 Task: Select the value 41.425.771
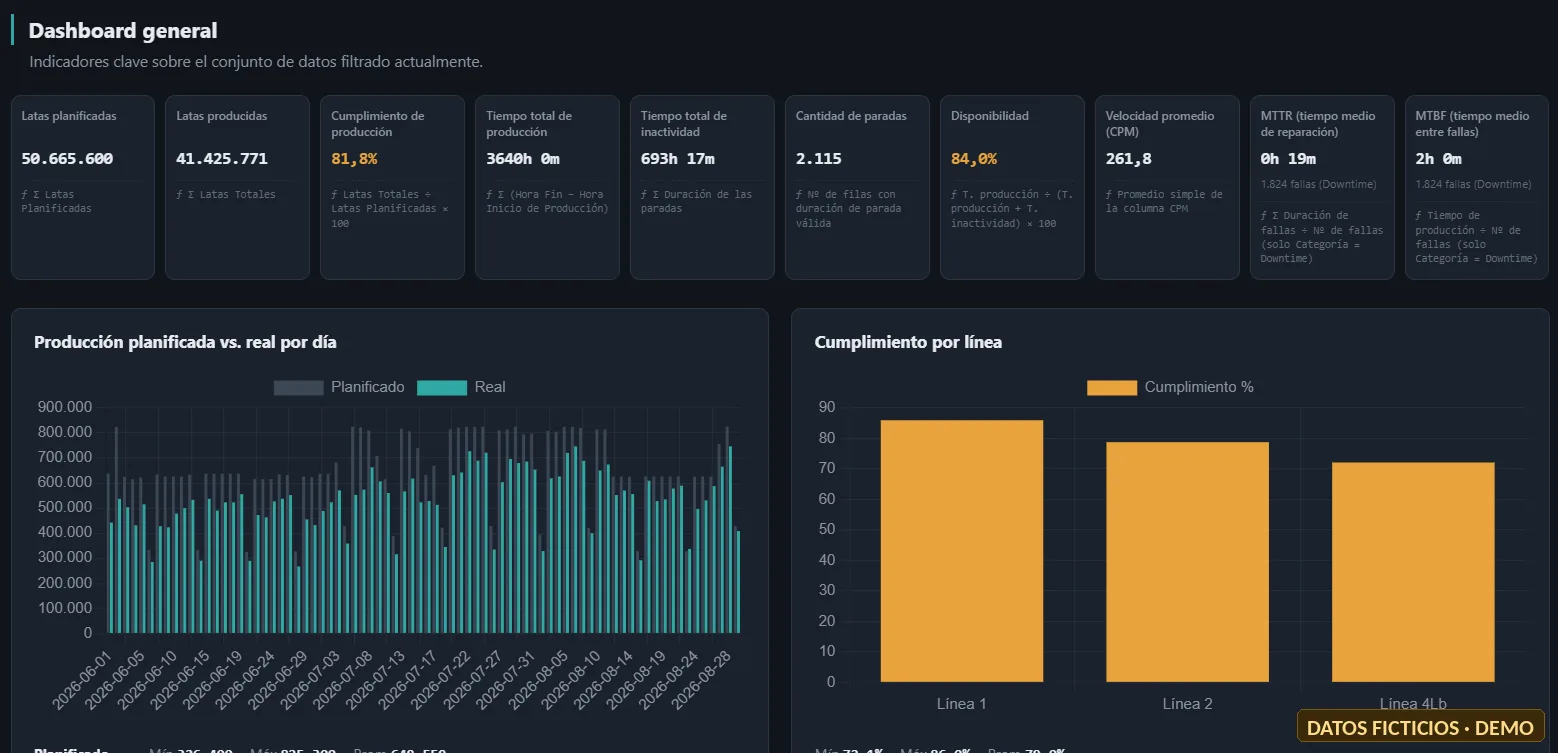[x=222, y=159]
